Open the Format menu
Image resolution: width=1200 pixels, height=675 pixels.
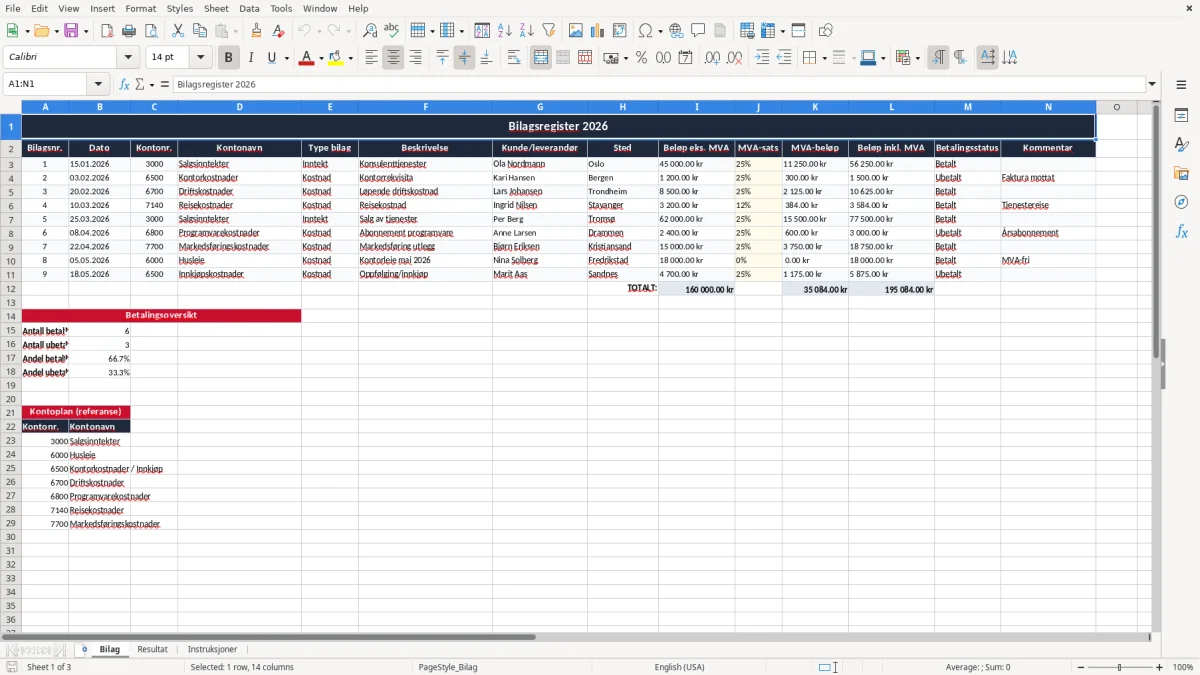tap(140, 8)
